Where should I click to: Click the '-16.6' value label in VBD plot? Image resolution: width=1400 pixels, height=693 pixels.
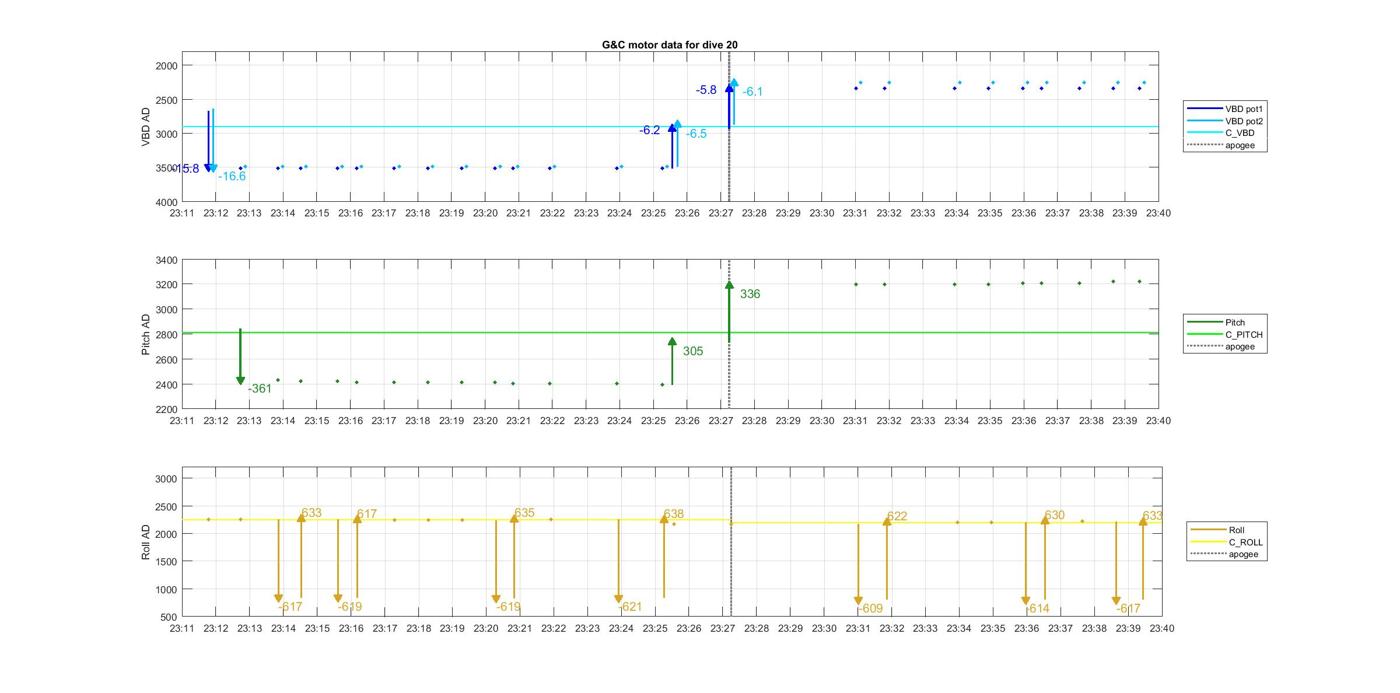(232, 177)
